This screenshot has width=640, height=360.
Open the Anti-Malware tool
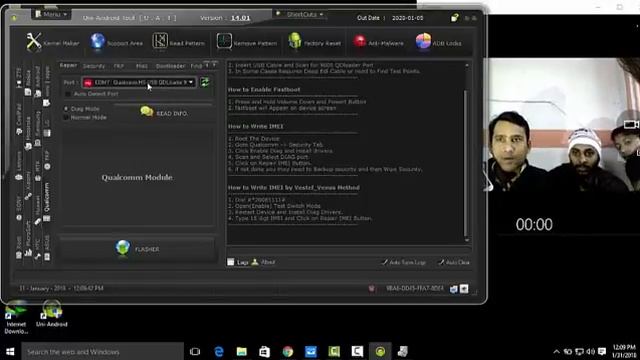[x=378, y=42]
